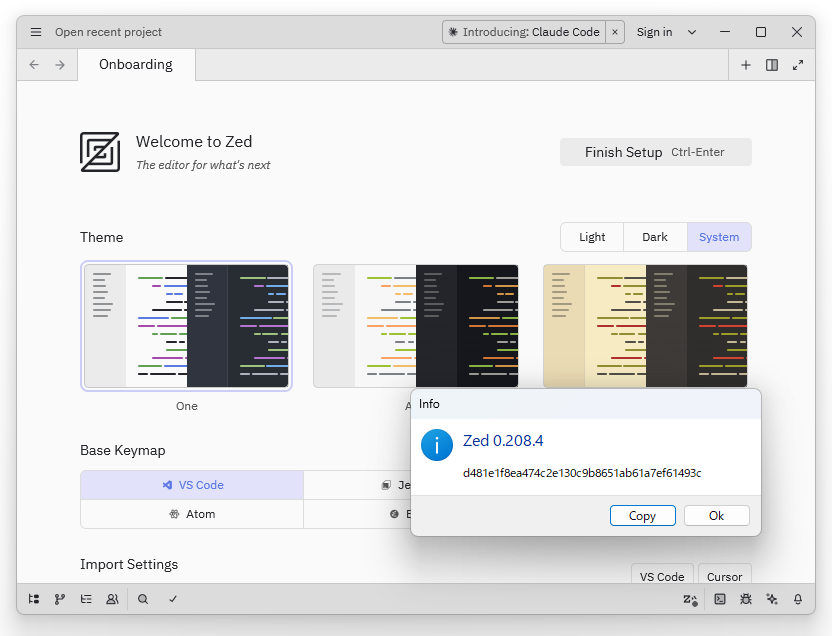
Task: Open the Notifications bell icon
Action: pos(797,598)
